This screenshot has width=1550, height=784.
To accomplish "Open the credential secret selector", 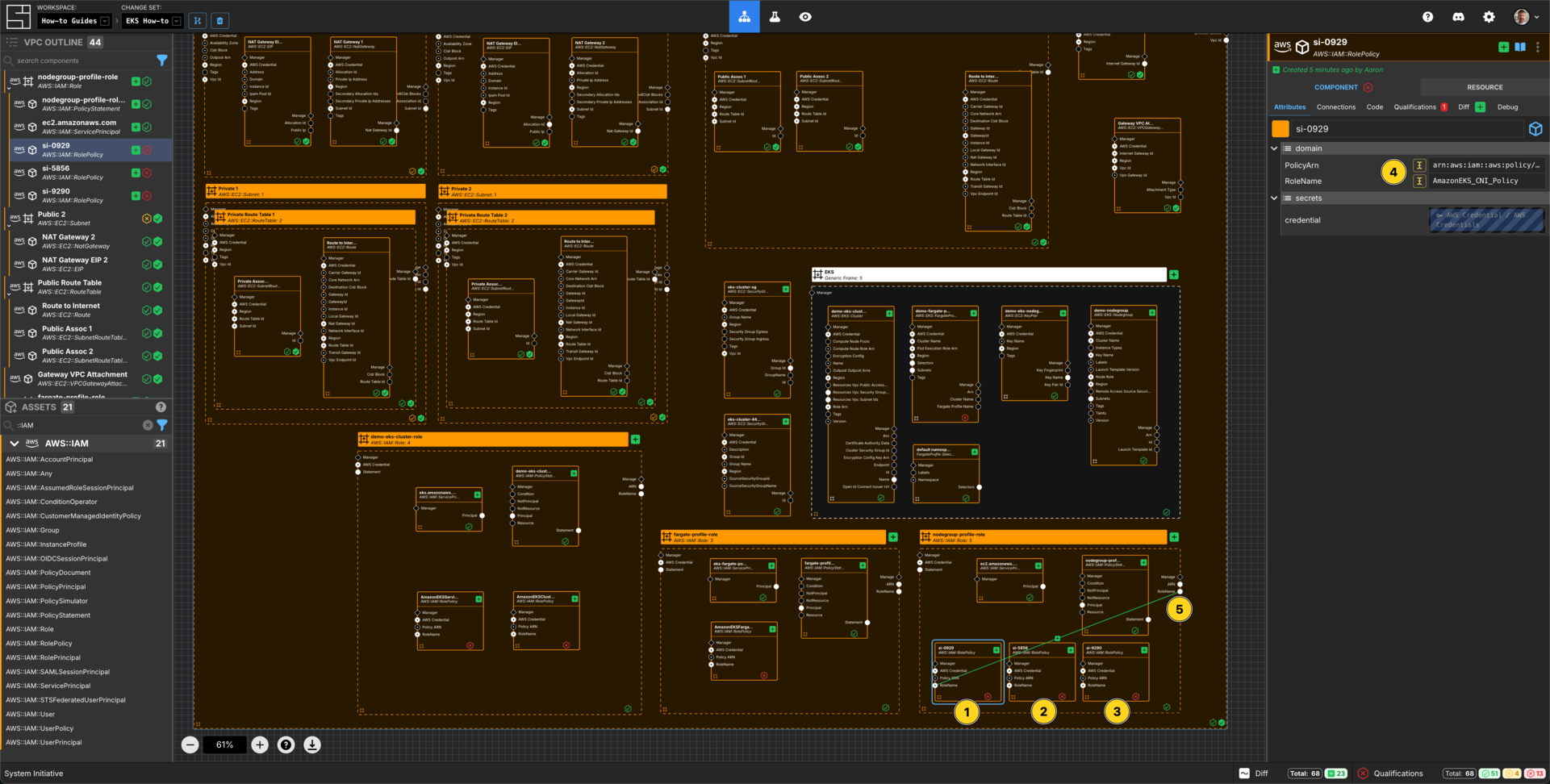I will point(1486,220).
